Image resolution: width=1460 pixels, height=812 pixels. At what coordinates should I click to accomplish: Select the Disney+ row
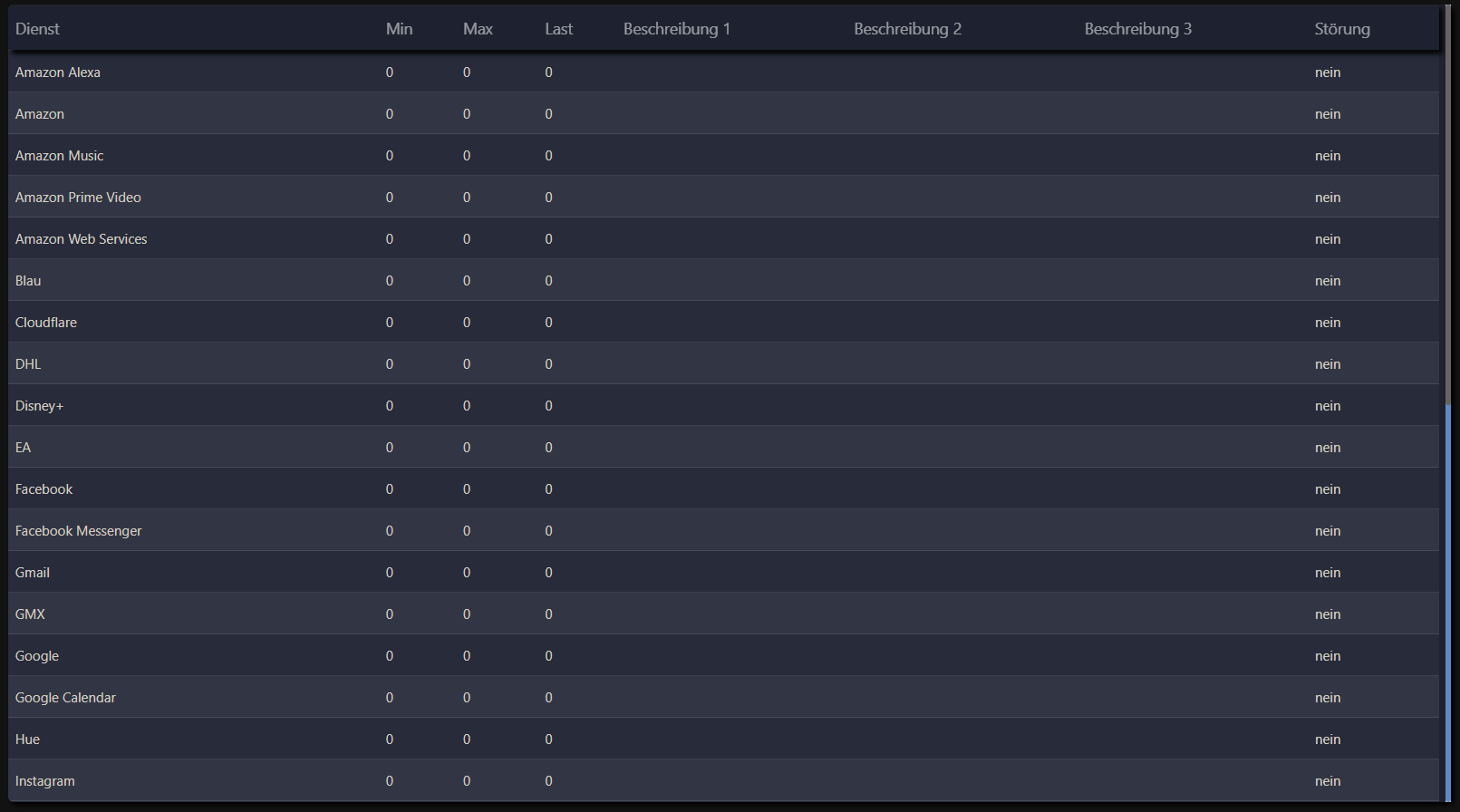click(x=39, y=406)
